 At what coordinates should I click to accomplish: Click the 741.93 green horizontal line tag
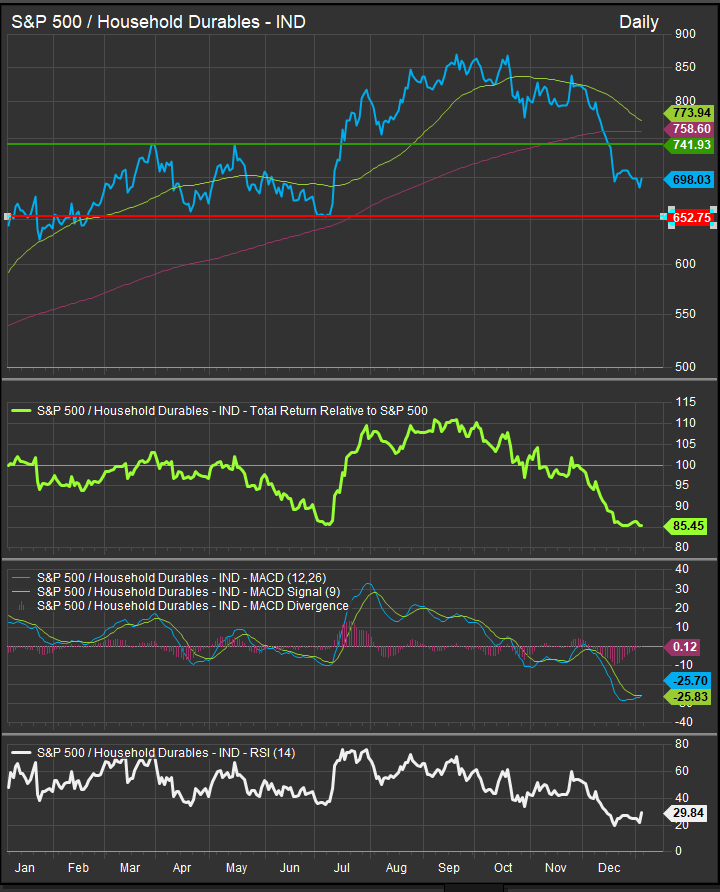coord(688,144)
